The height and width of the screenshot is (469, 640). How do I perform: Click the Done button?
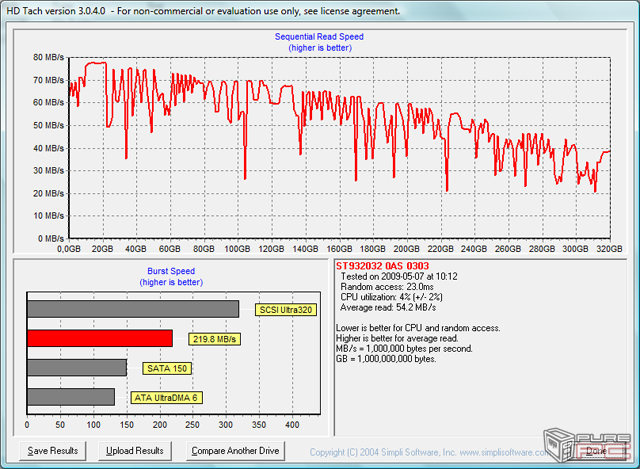click(x=596, y=451)
